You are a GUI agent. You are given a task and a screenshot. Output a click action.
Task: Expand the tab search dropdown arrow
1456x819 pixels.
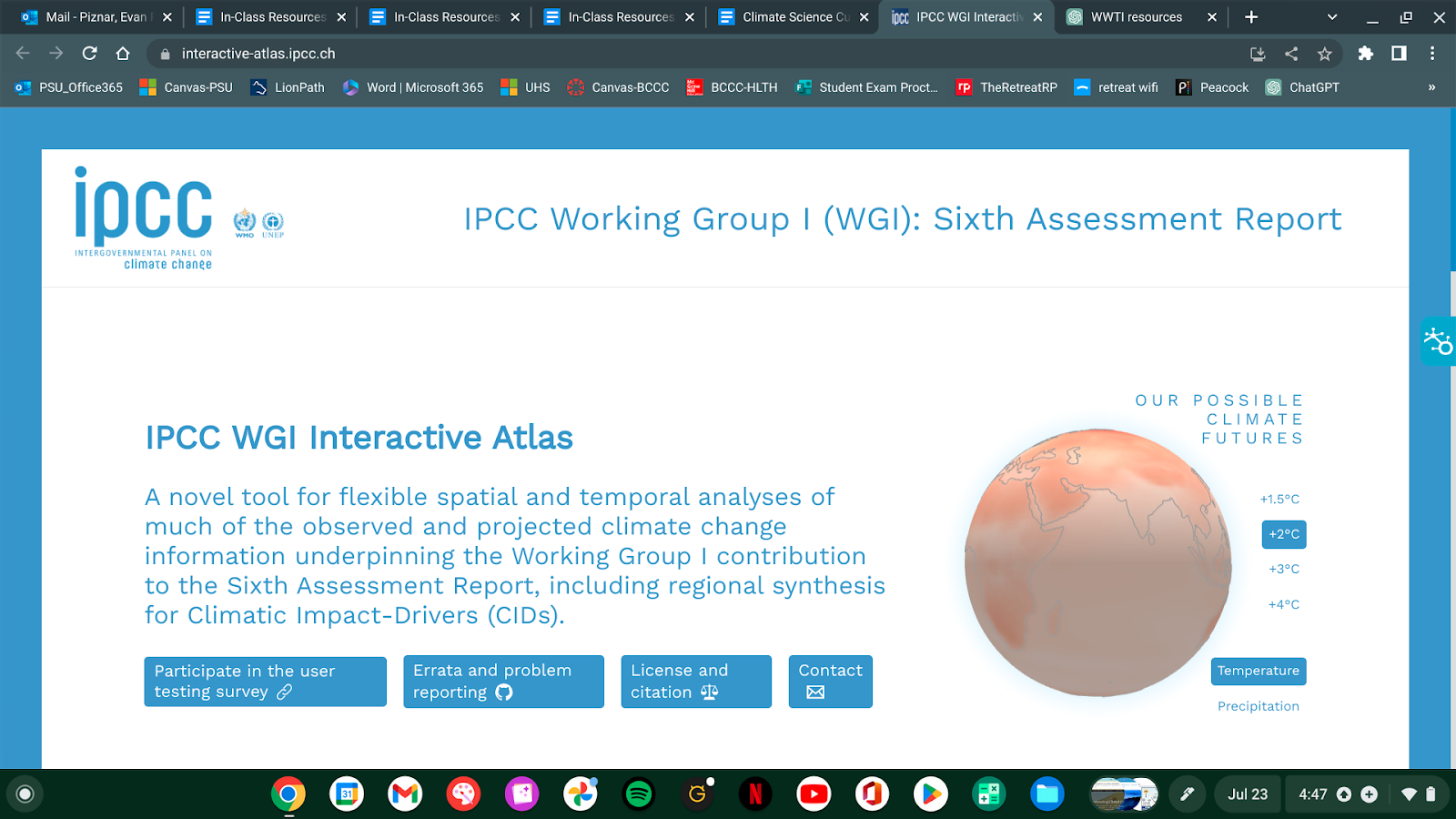[x=1332, y=16]
